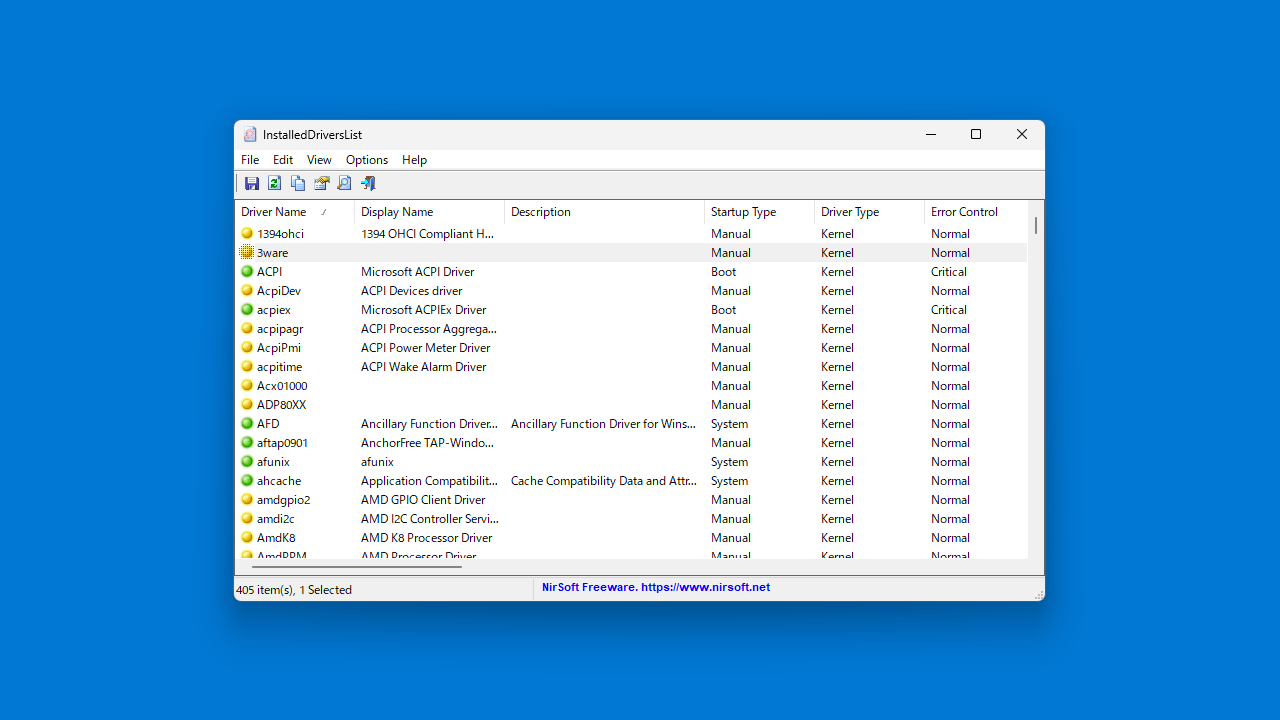Select the 'Acx01000' driver name text
The width and height of the screenshot is (1280, 720).
pyautogui.click(x=282, y=385)
